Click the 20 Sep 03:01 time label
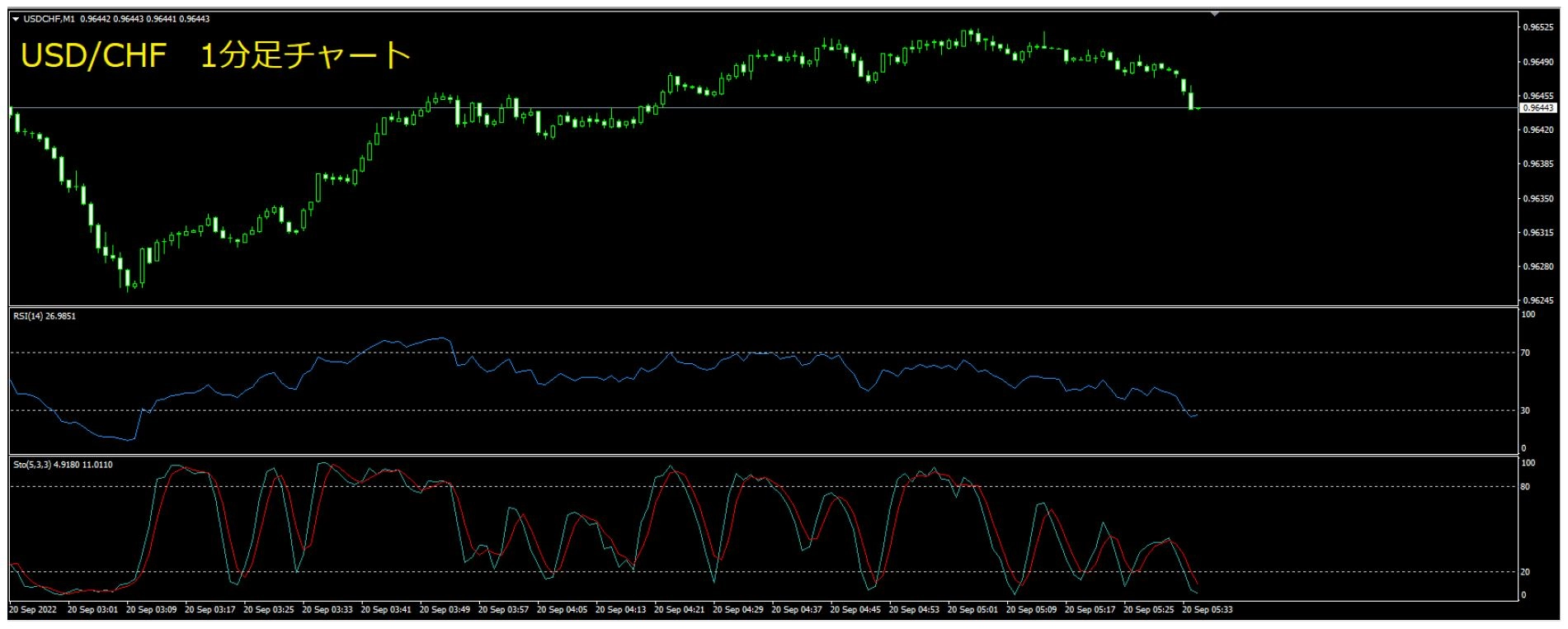Screen dimensions: 1568x629 tap(92, 610)
